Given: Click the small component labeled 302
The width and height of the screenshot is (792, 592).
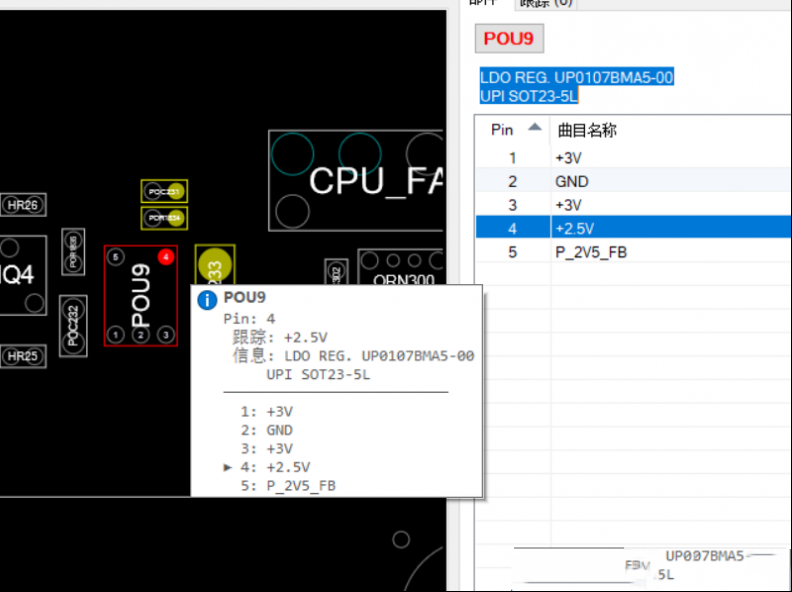Looking at the screenshot, I should pos(336,272).
